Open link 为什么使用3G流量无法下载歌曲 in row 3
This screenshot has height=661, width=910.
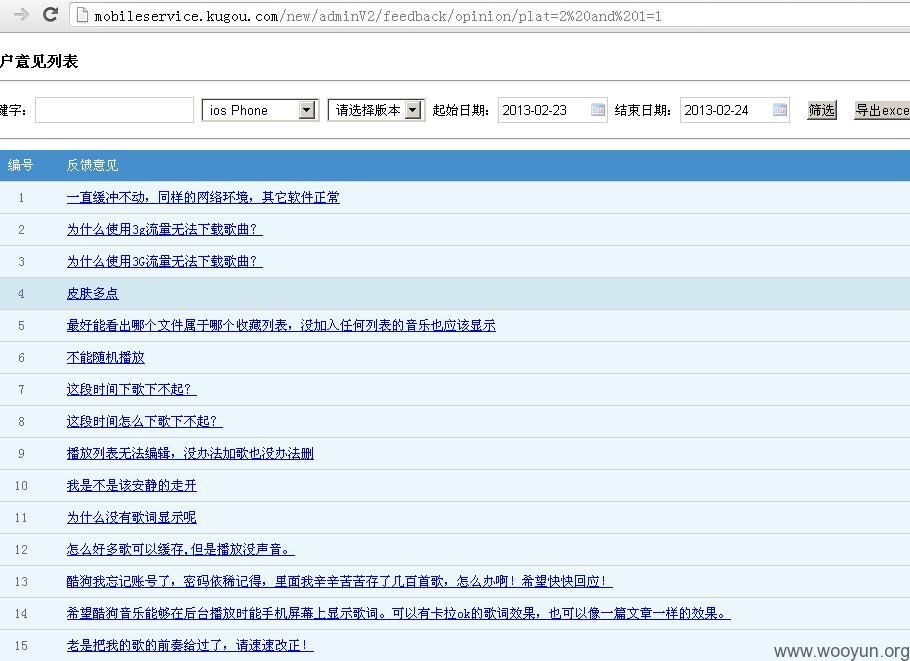coord(165,261)
